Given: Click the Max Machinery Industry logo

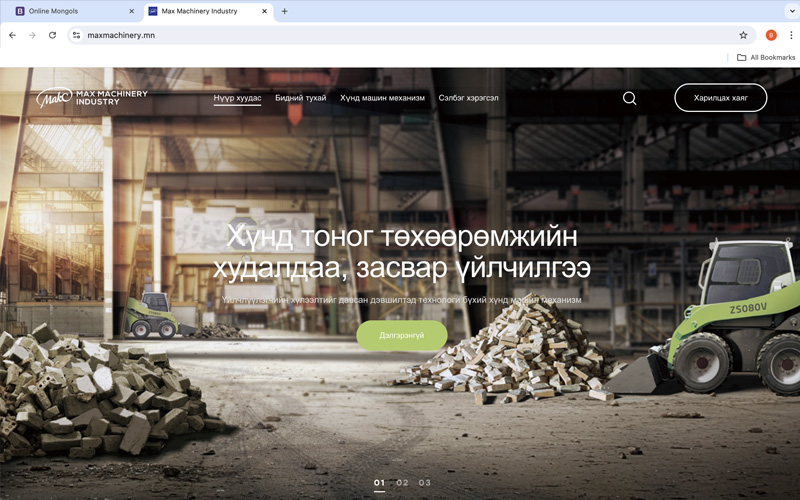Looking at the screenshot, I should point(92,97).
